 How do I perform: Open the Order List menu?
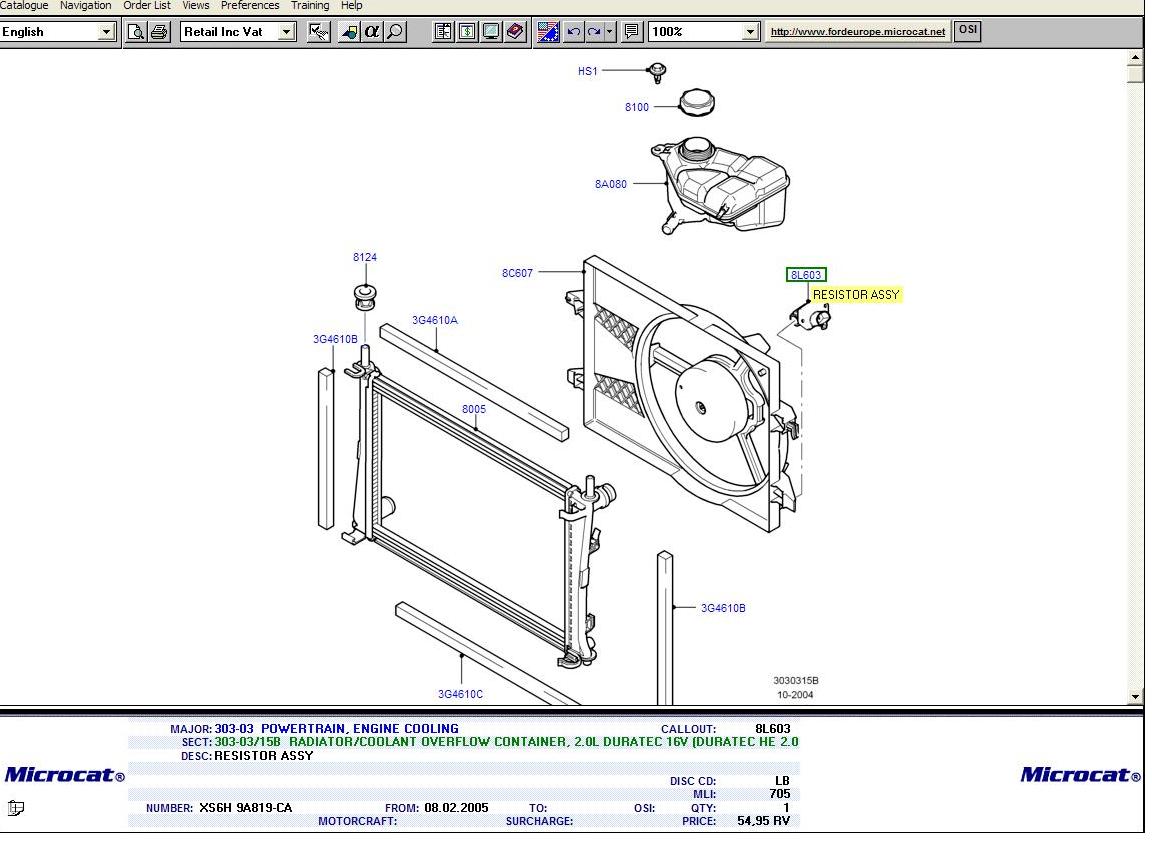(147, 6)
